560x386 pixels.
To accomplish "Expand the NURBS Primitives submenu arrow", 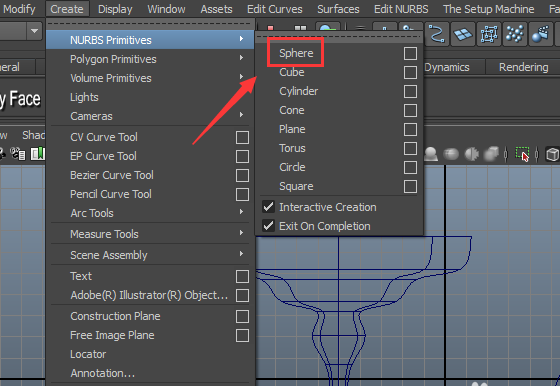I will [241, 38].
